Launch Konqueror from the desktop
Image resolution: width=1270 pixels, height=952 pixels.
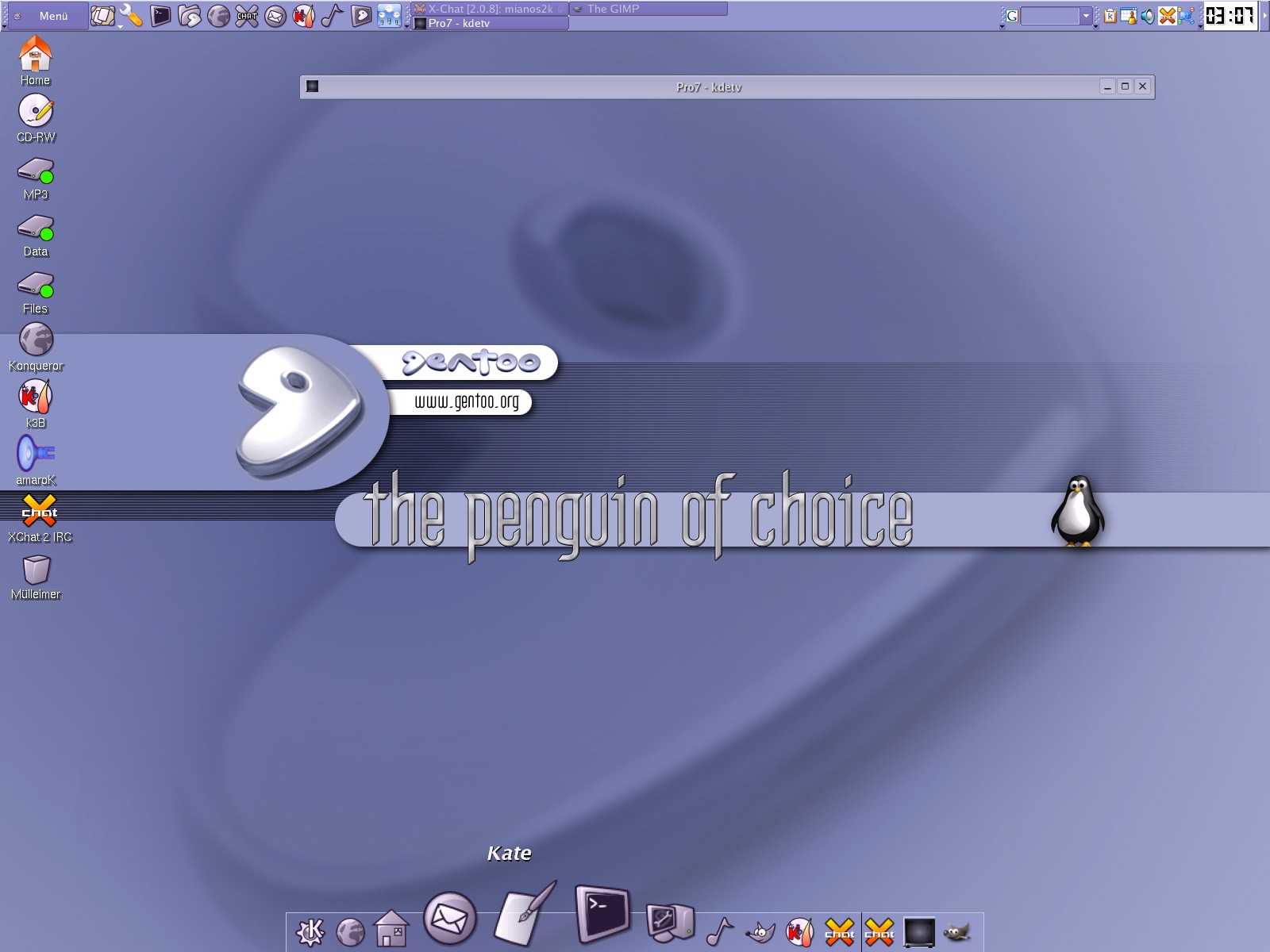36,347
